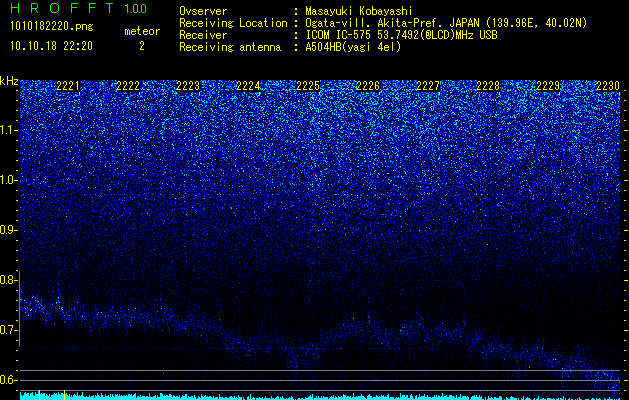Screen dimensions: 629x400
Task: Click the 2229 time marker
Action: click(548, 86)
